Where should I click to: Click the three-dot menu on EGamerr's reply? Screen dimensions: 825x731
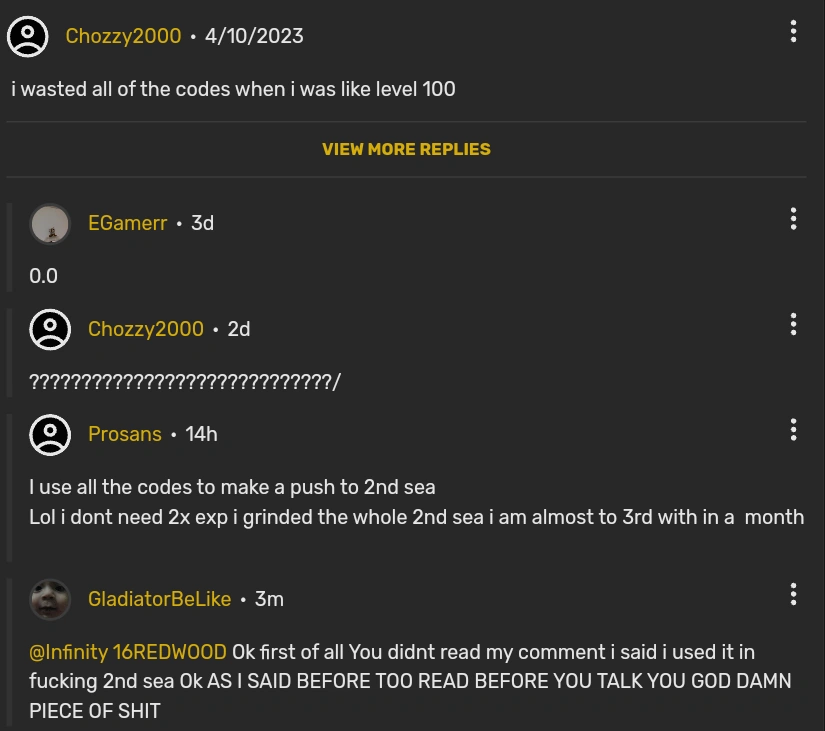(x=794, y=219)
